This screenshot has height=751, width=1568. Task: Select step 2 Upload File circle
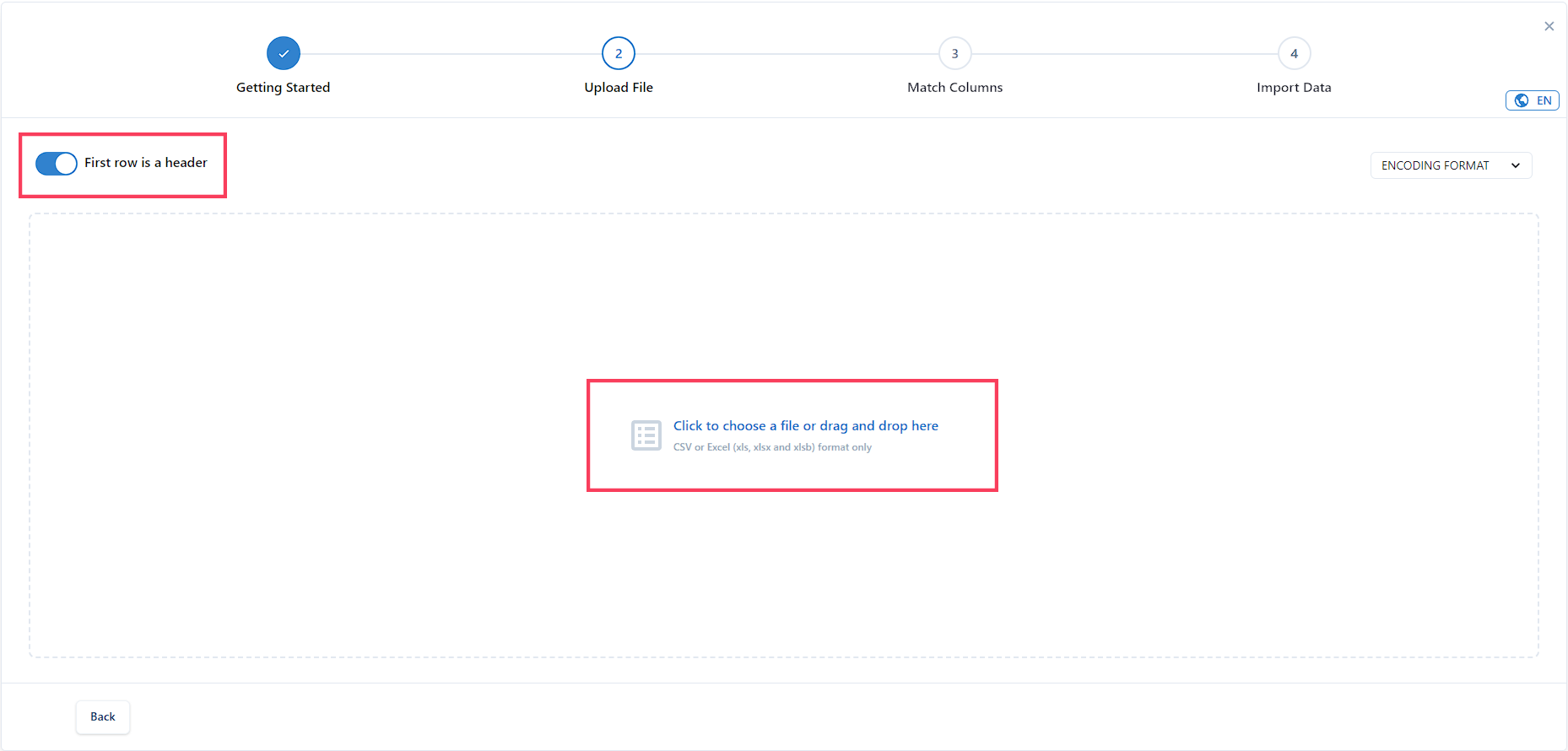tap(619, 53)
